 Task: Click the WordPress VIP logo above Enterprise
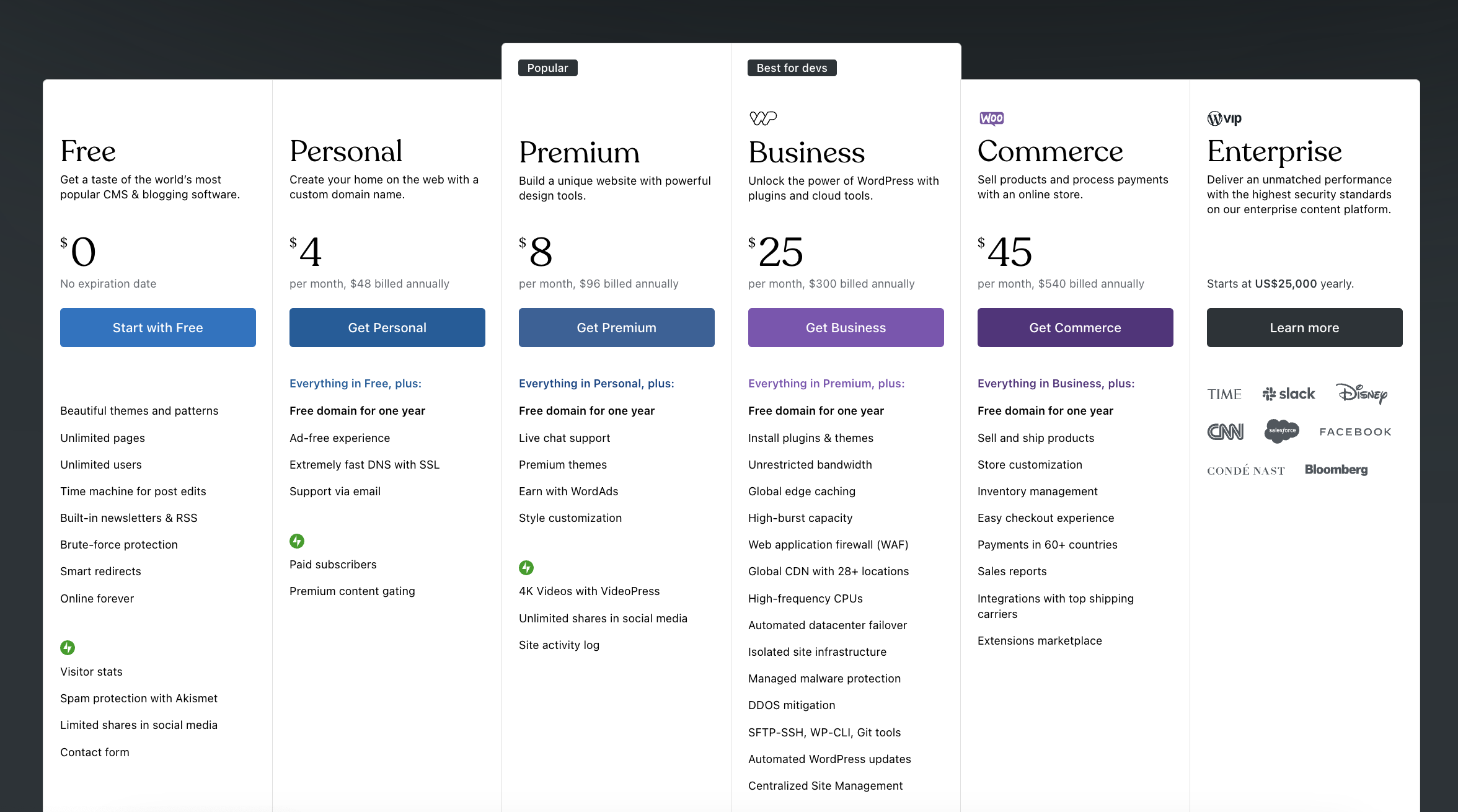pos(1224,118)
